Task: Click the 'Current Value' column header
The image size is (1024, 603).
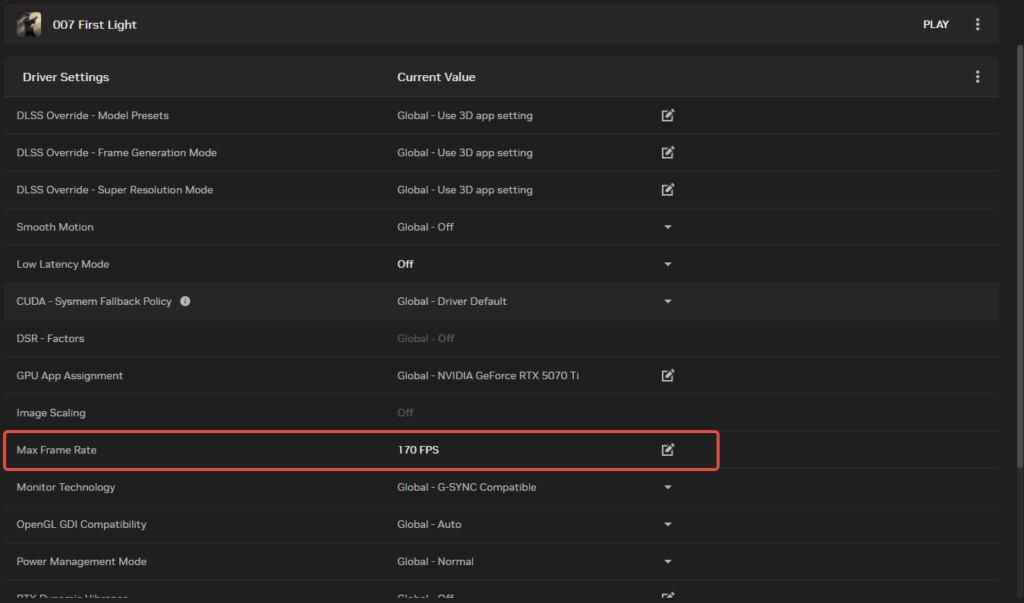Action: (436, 76)
